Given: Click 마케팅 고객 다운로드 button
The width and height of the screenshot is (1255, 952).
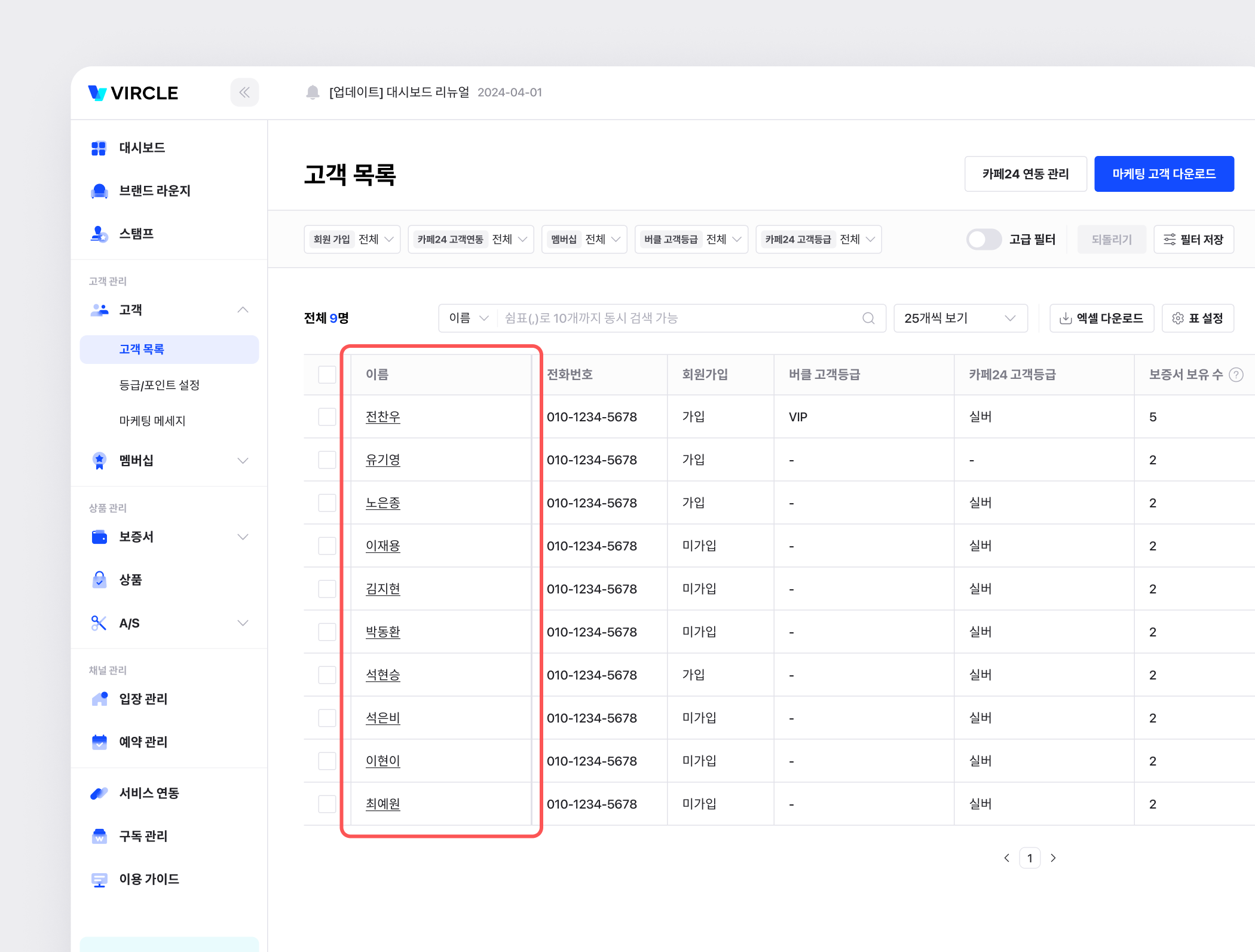Looking at the screenshot, I should [x=1164, y=174].
